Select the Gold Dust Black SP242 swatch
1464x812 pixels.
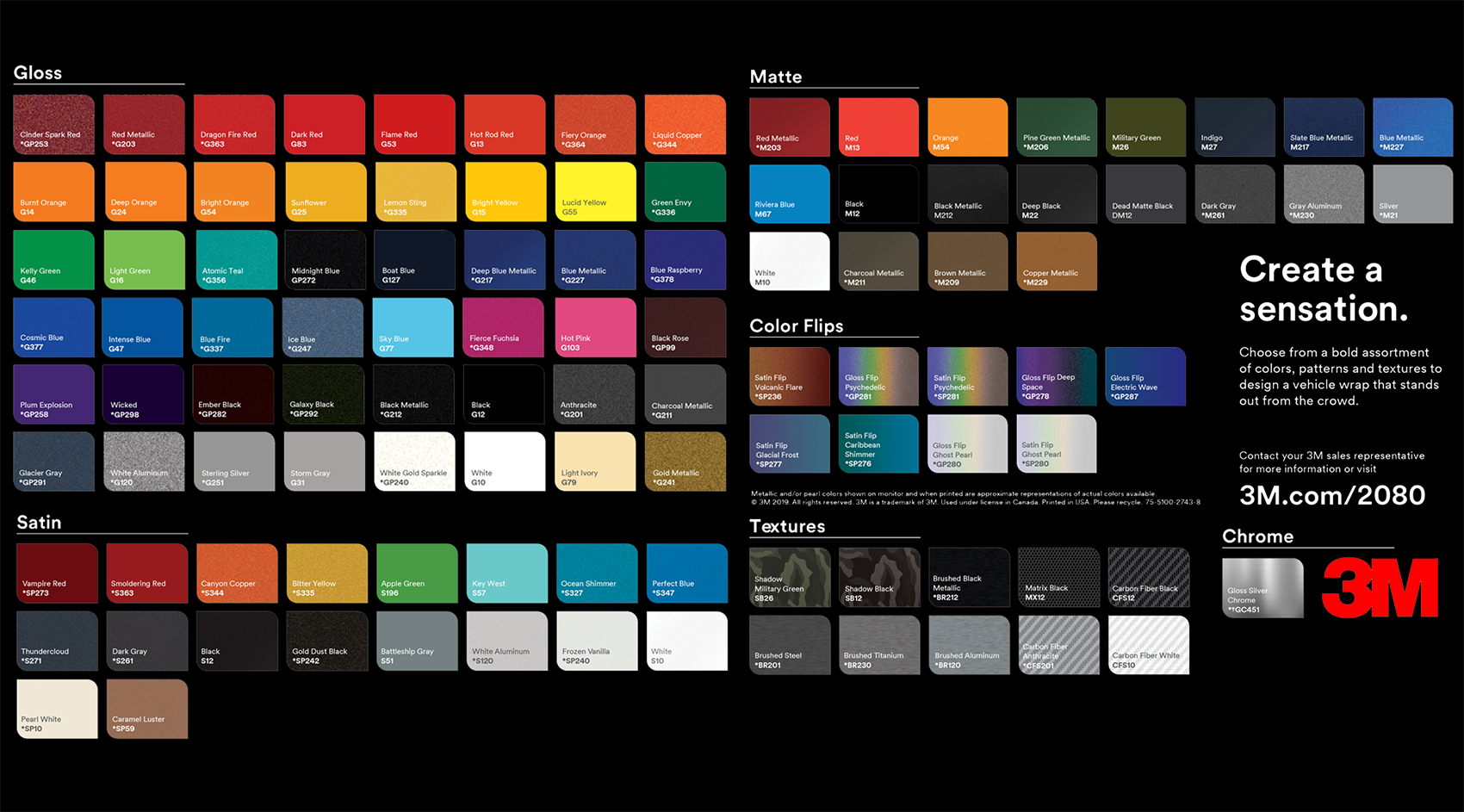click(327, 641)
